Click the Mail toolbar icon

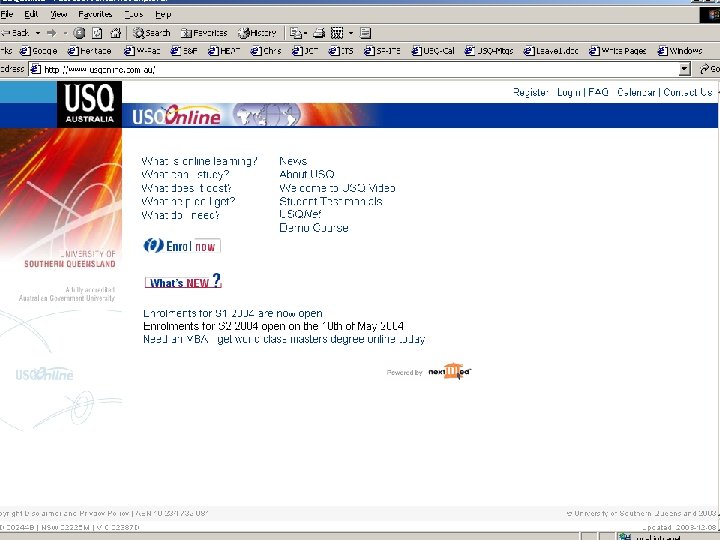[296, 33]
